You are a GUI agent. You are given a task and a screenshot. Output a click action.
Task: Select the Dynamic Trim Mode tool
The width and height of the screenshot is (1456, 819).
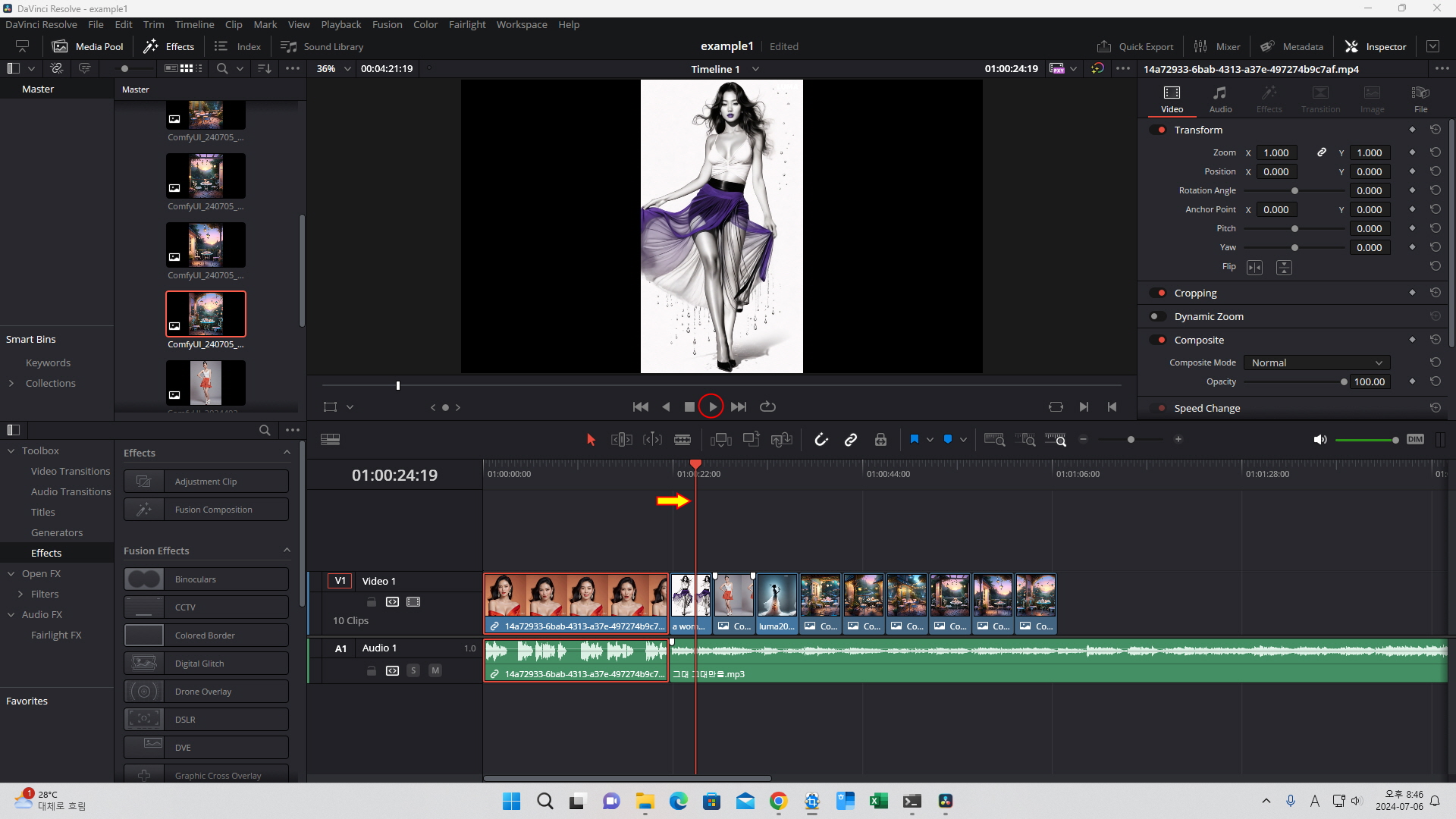pyautogui.click(x=652, y=440)
